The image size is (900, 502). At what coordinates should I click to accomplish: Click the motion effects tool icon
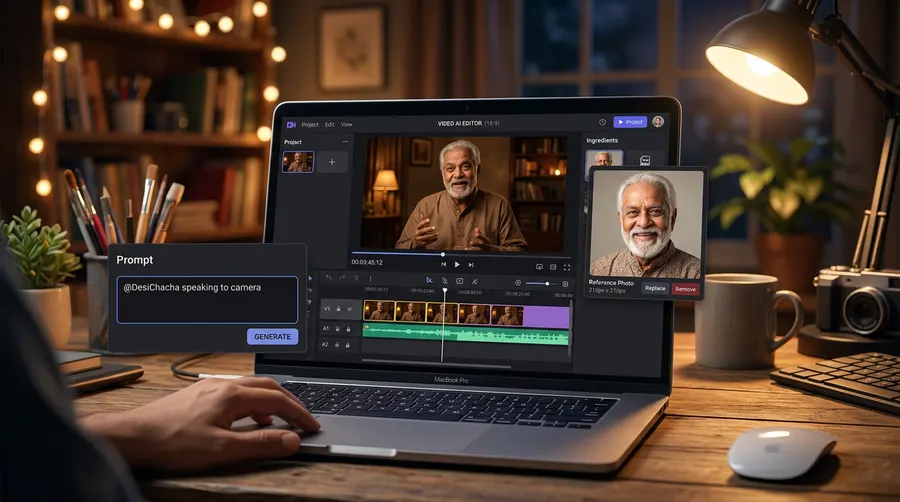(475, 282)
